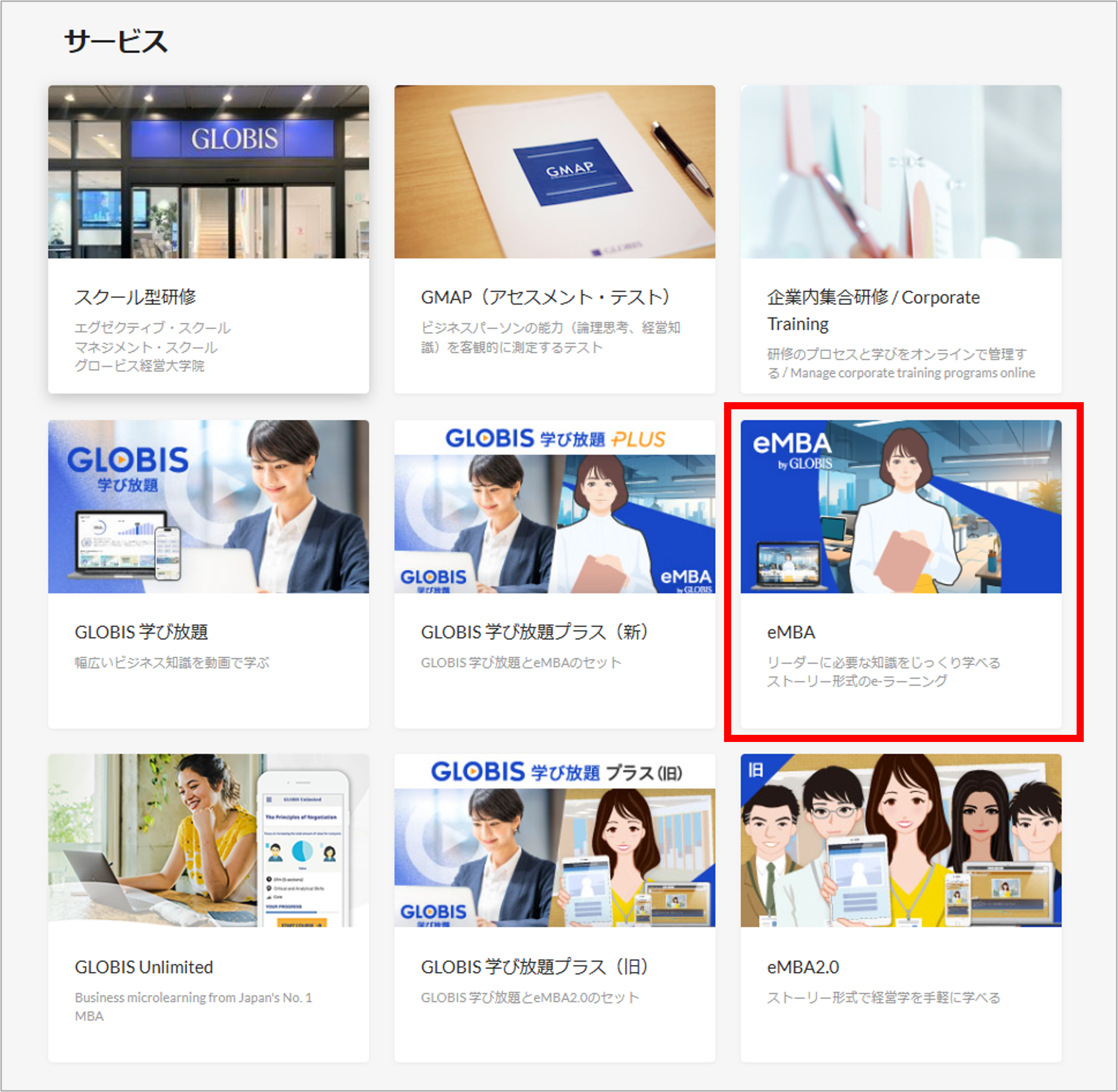This screenshot has height=1092, width=1118.
Task: Click the GMAP（アセスメント・テスト） title
Action: (x=546, y=296)
